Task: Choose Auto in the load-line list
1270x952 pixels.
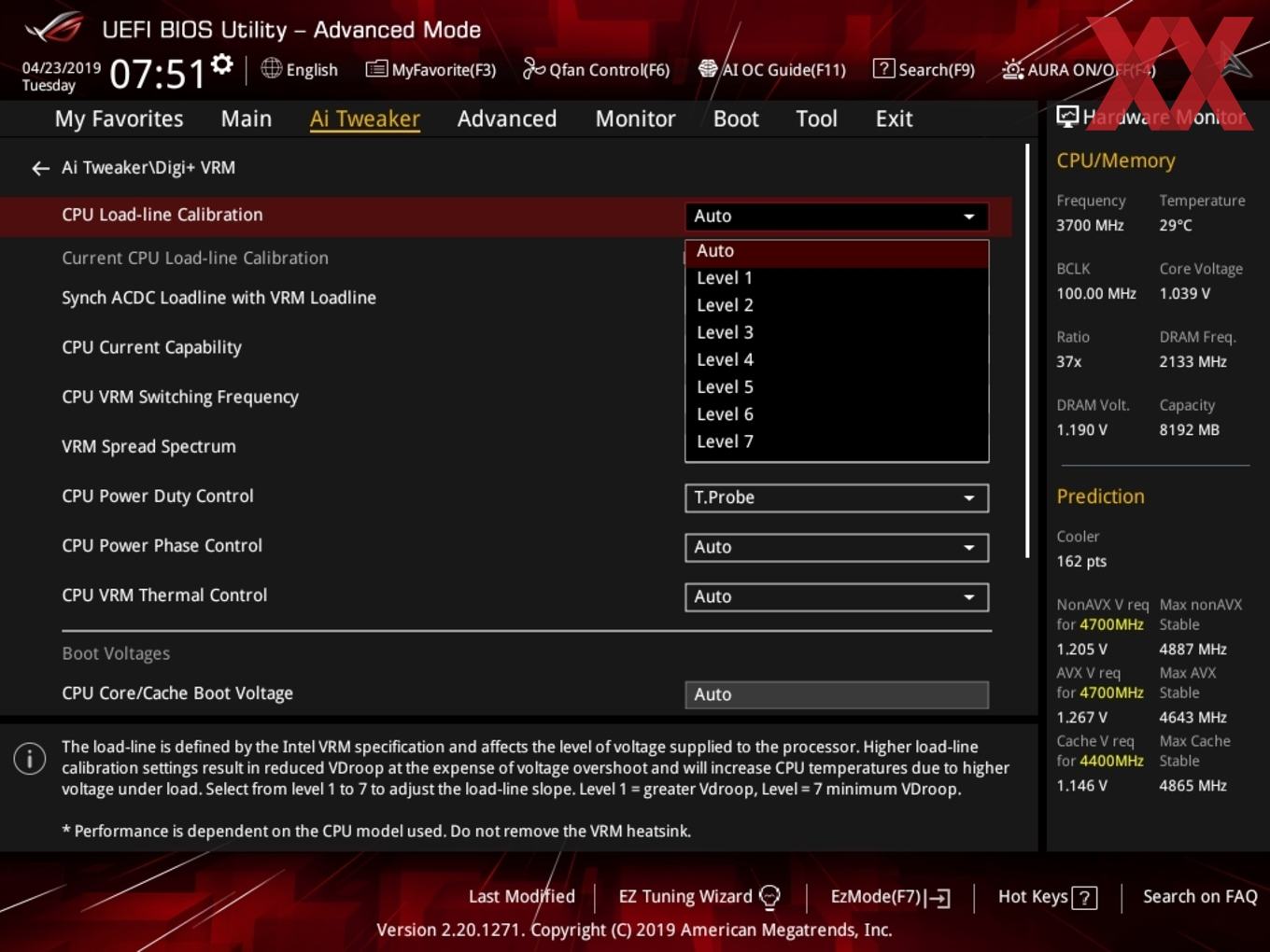Action: (837, 251)
